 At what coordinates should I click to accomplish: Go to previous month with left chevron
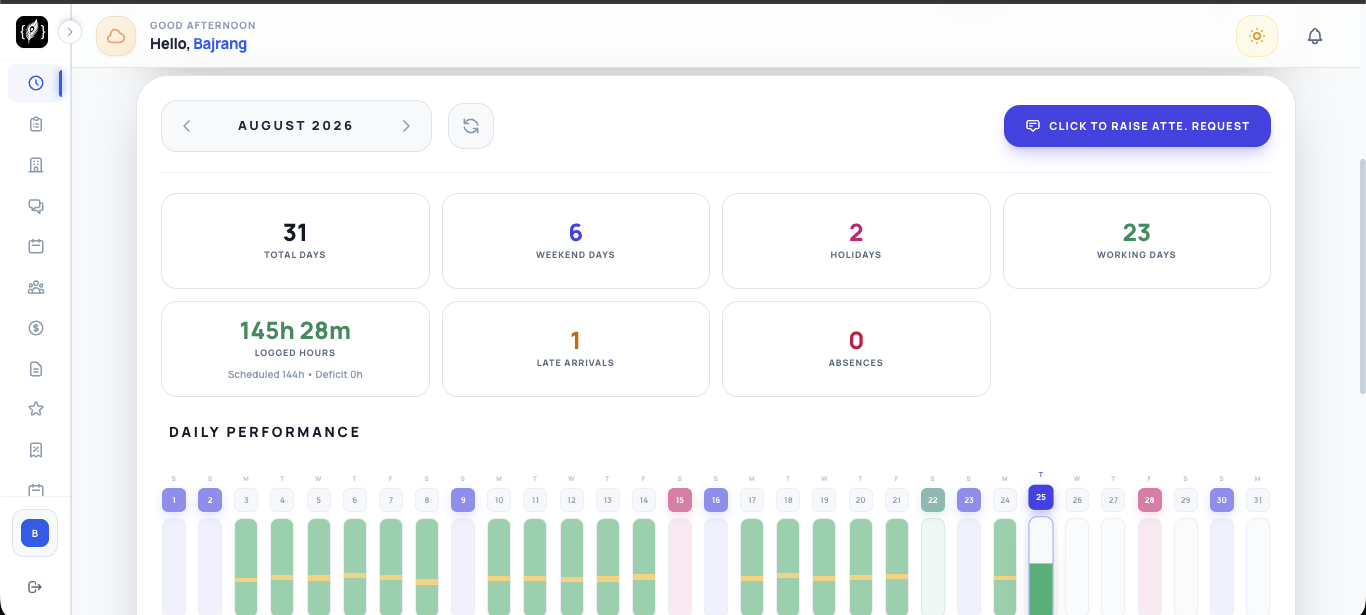(187, 126)
